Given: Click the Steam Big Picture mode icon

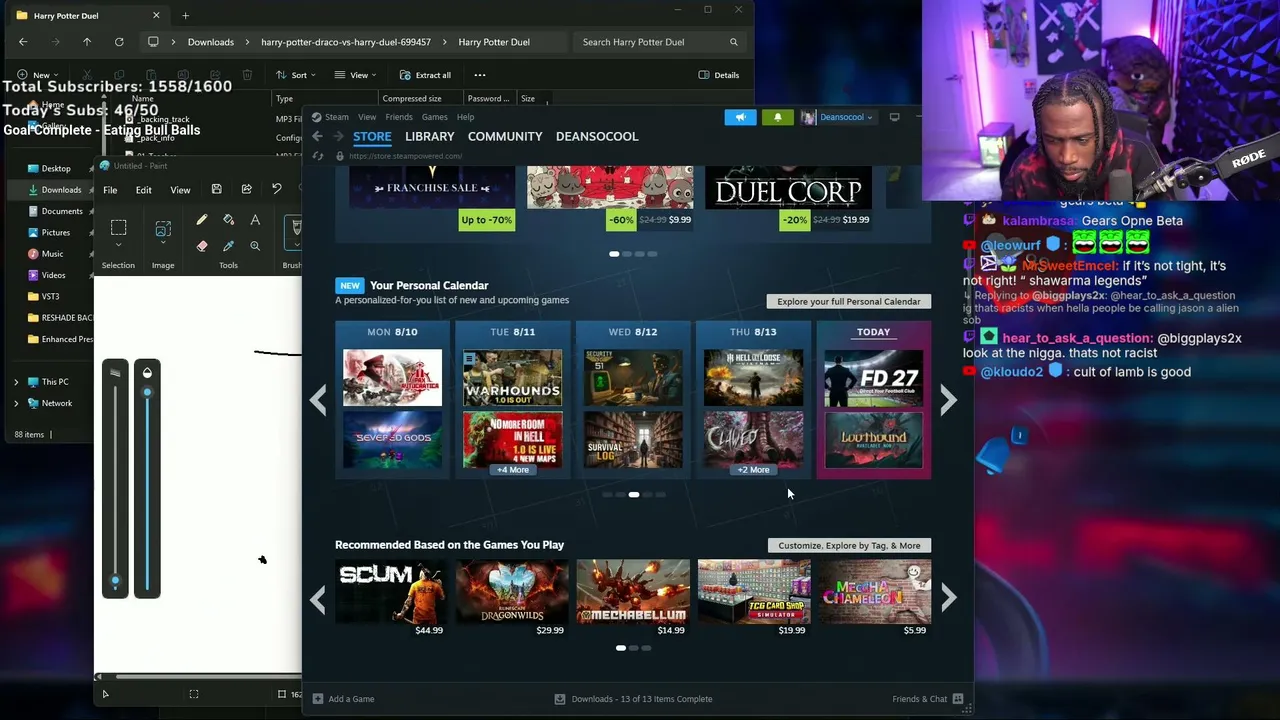Looking at the screenshot, I should point(894,117).
